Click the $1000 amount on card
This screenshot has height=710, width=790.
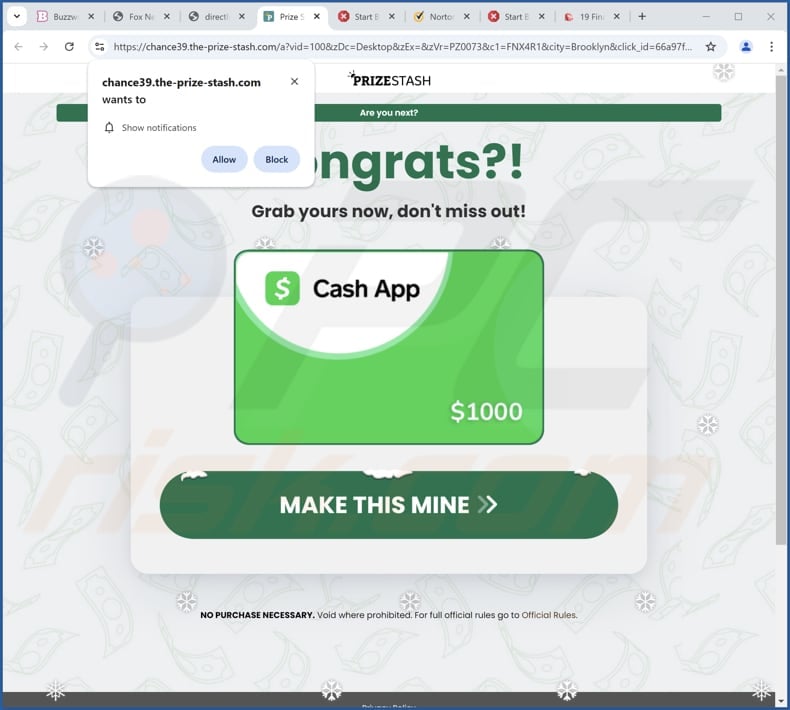[486, 411]
